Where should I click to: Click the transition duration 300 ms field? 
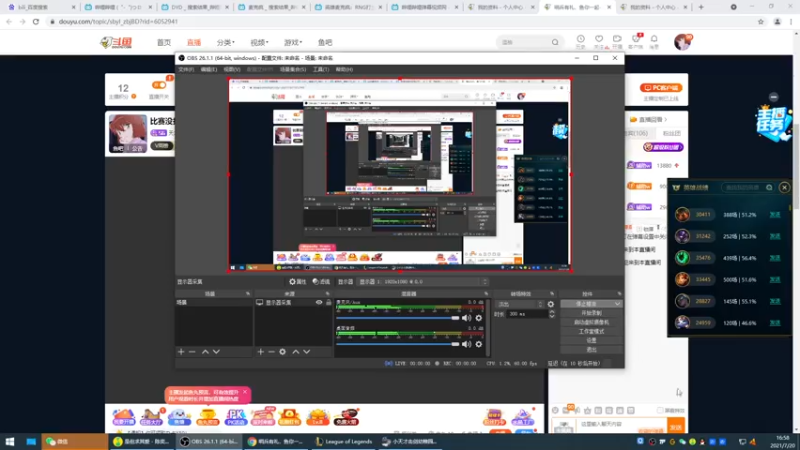[x=527, y=314]
